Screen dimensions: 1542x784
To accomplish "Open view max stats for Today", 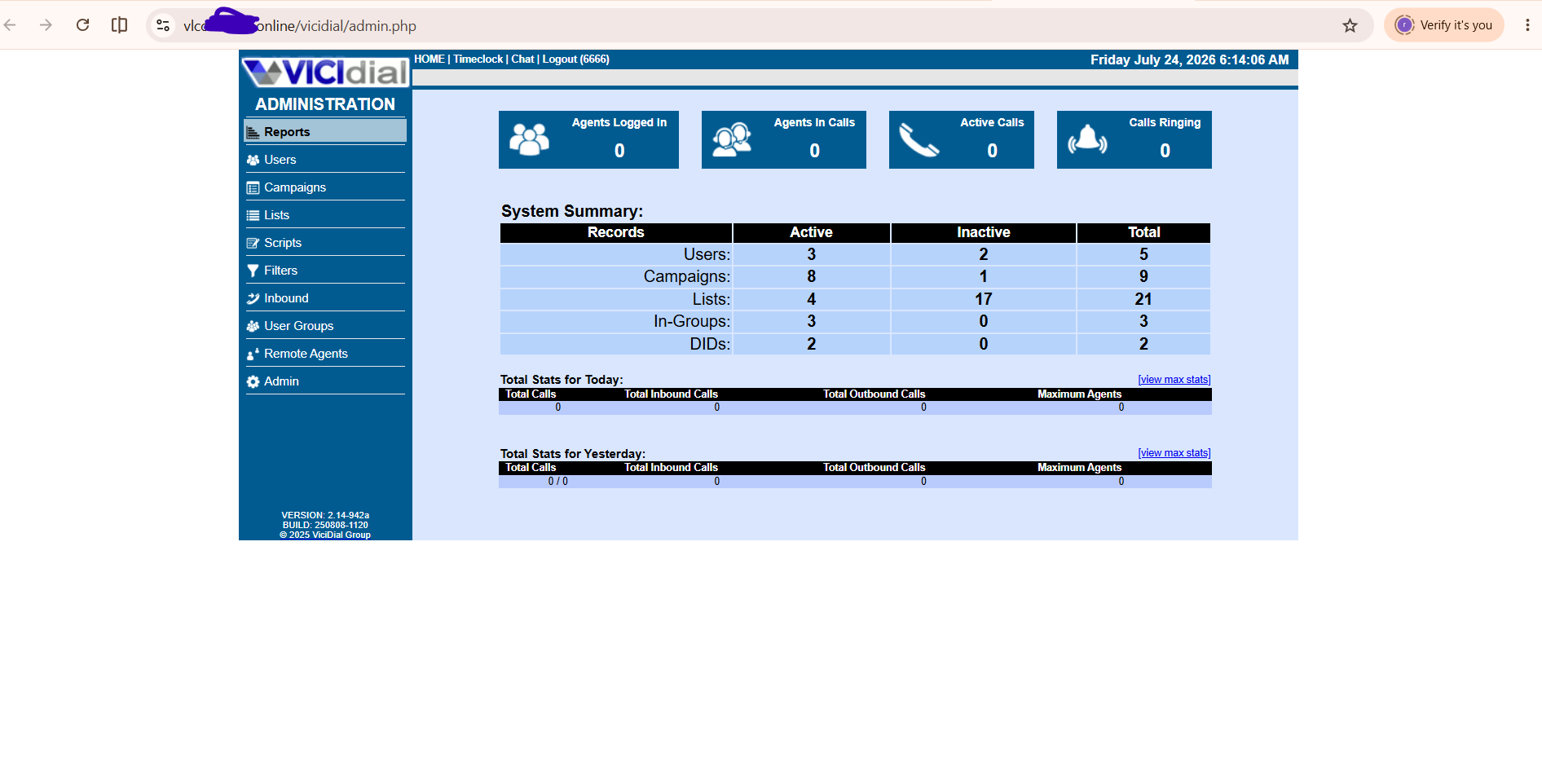I will (1174, 380).
